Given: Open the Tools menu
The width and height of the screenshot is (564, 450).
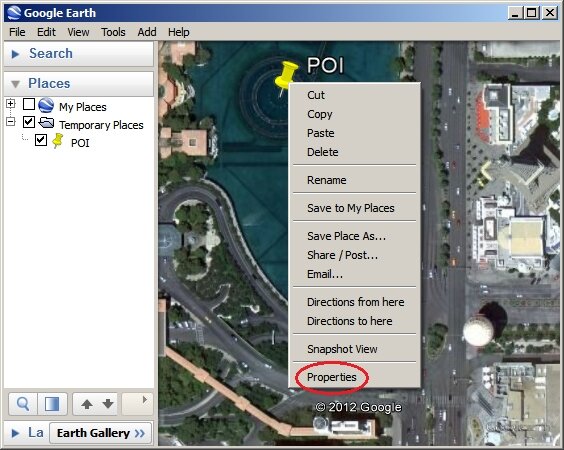Looking at the screenshot, I should (113, 32).
